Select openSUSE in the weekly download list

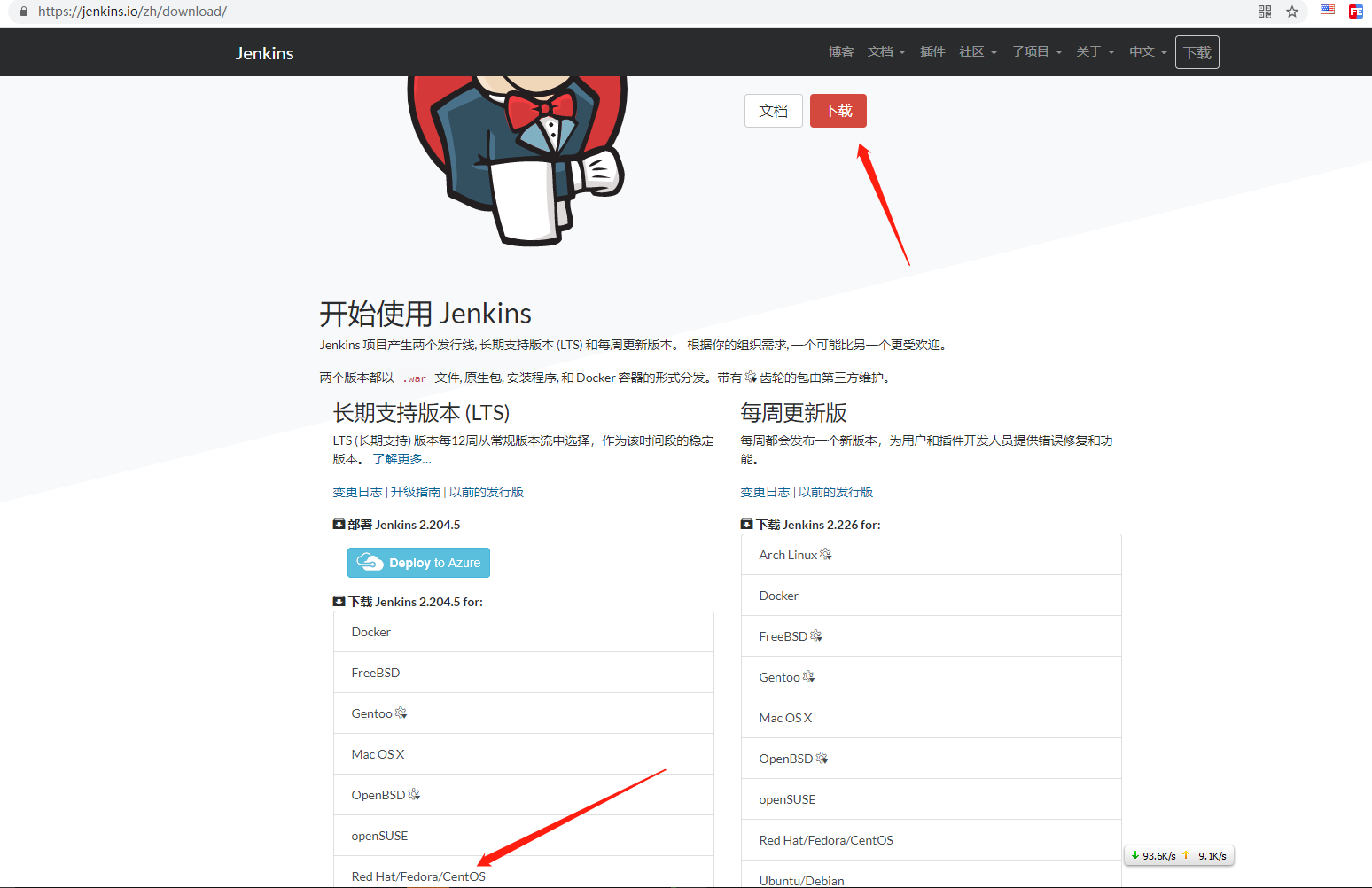coord(932,799)
